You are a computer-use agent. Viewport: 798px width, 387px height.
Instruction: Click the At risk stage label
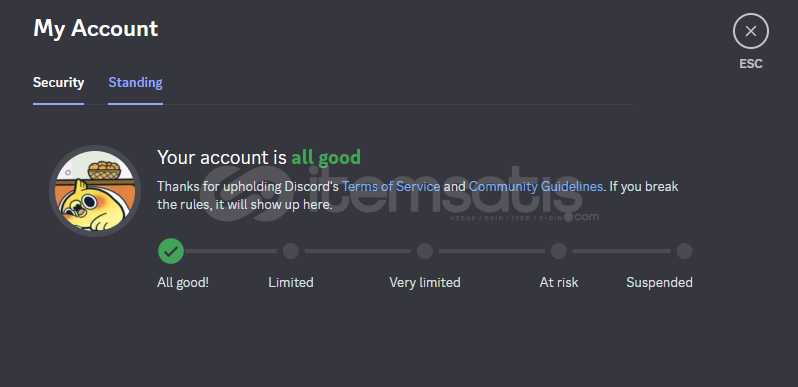559,282
